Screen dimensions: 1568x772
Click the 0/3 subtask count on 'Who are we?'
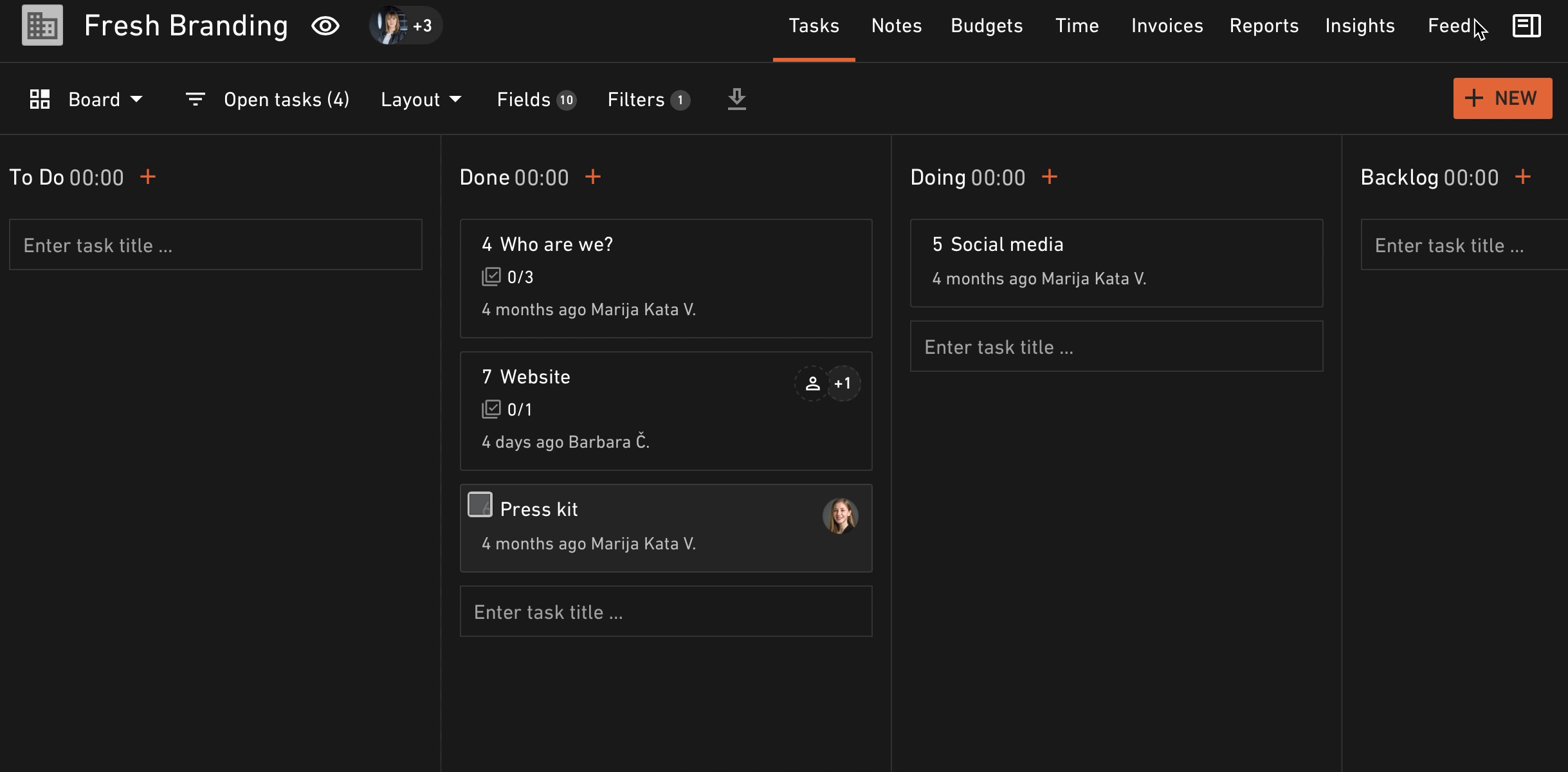point(520,277)
